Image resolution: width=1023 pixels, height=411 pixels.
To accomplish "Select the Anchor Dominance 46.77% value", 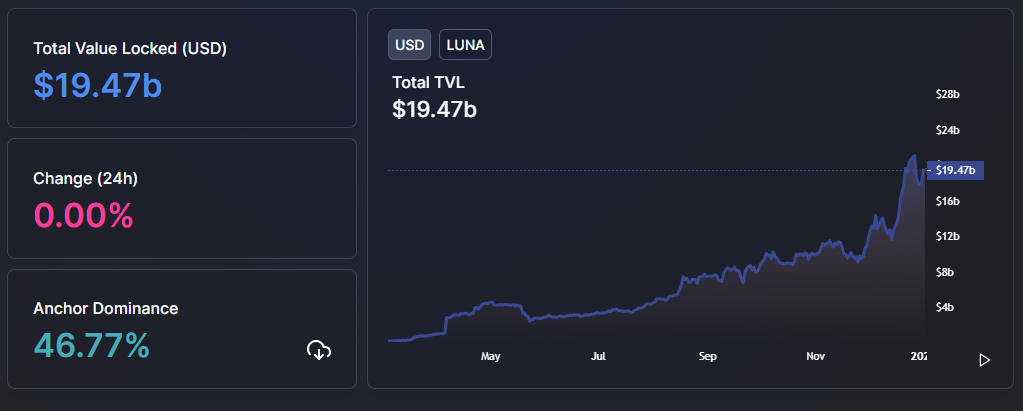I will pyautogui.click(x=91, y=345).
